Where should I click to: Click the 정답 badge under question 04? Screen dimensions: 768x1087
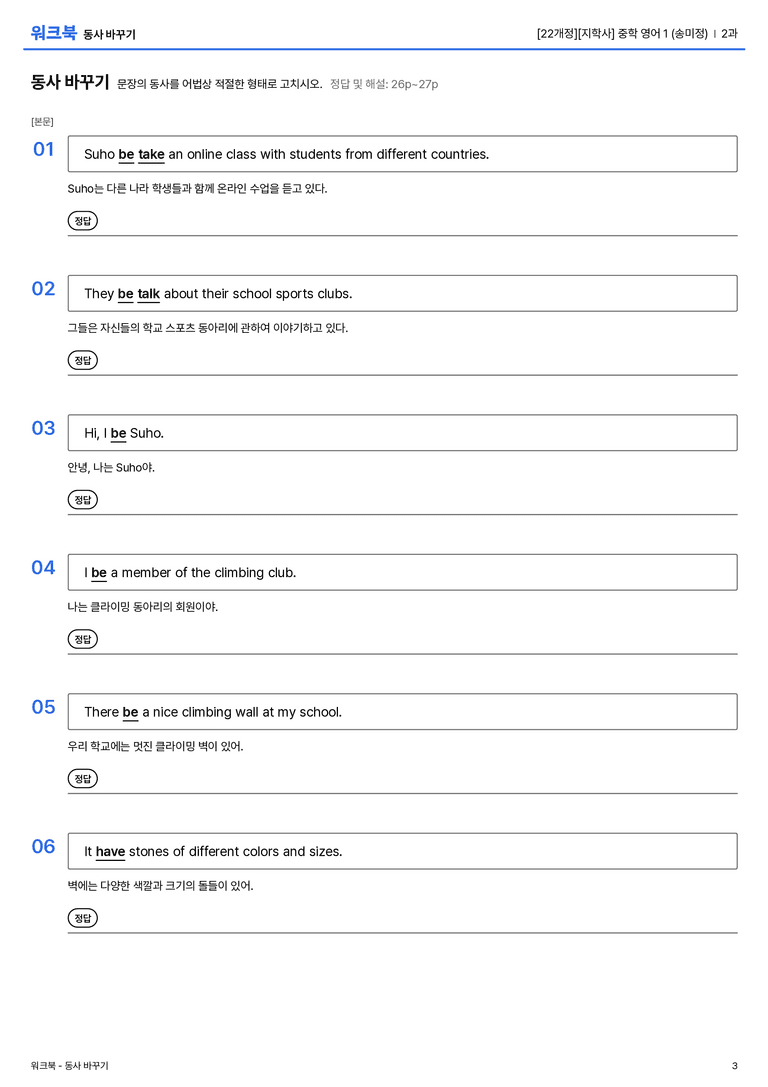coord(82,638)
